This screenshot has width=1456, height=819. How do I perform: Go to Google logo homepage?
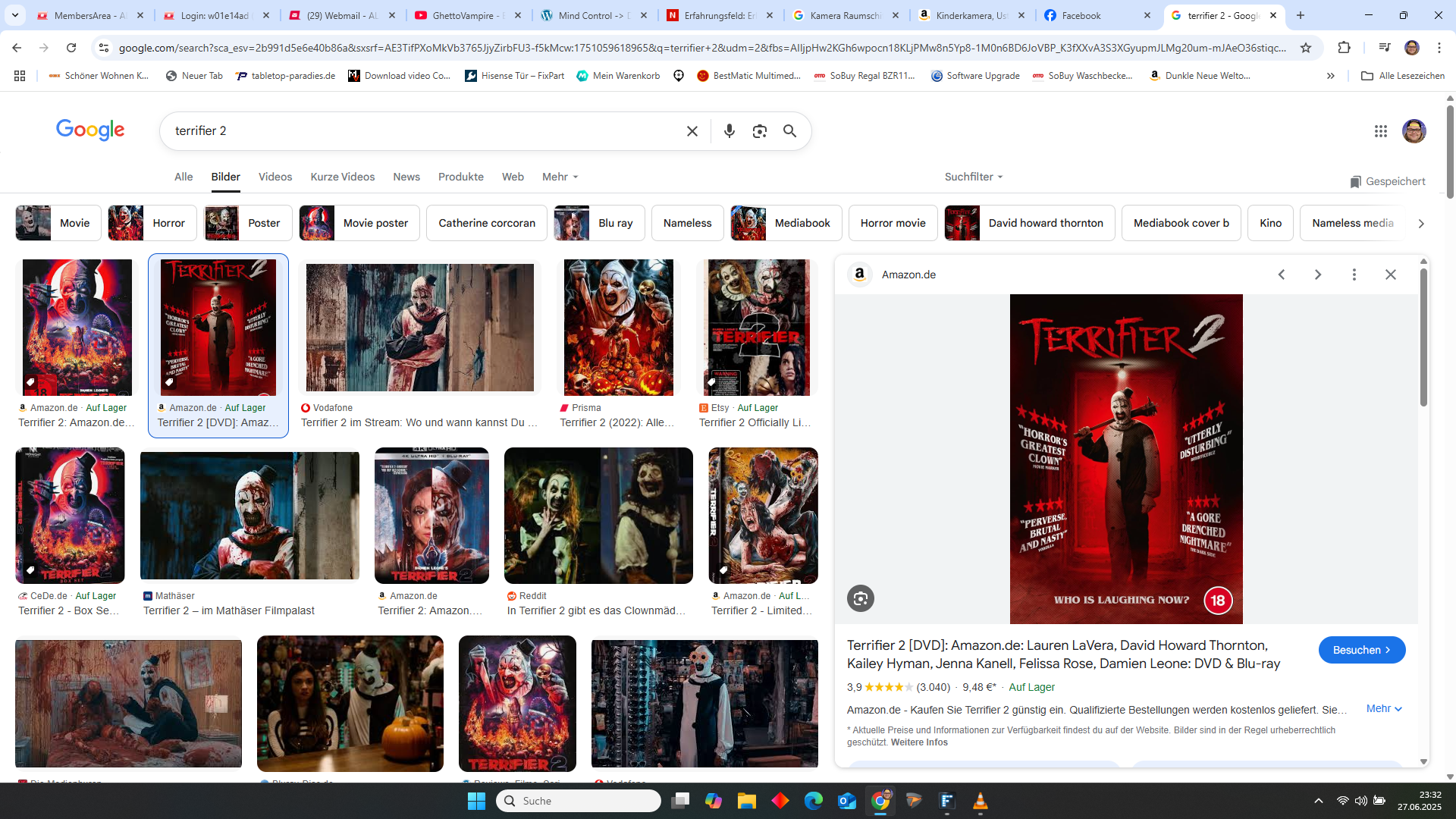(x=90, y=130)
